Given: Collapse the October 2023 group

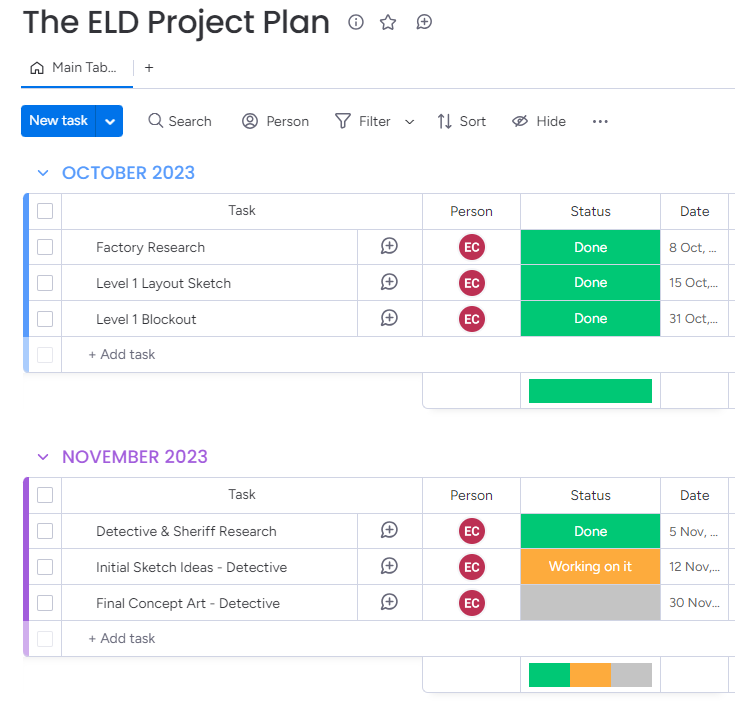Looking at the screenshot, I should (43, 173).
